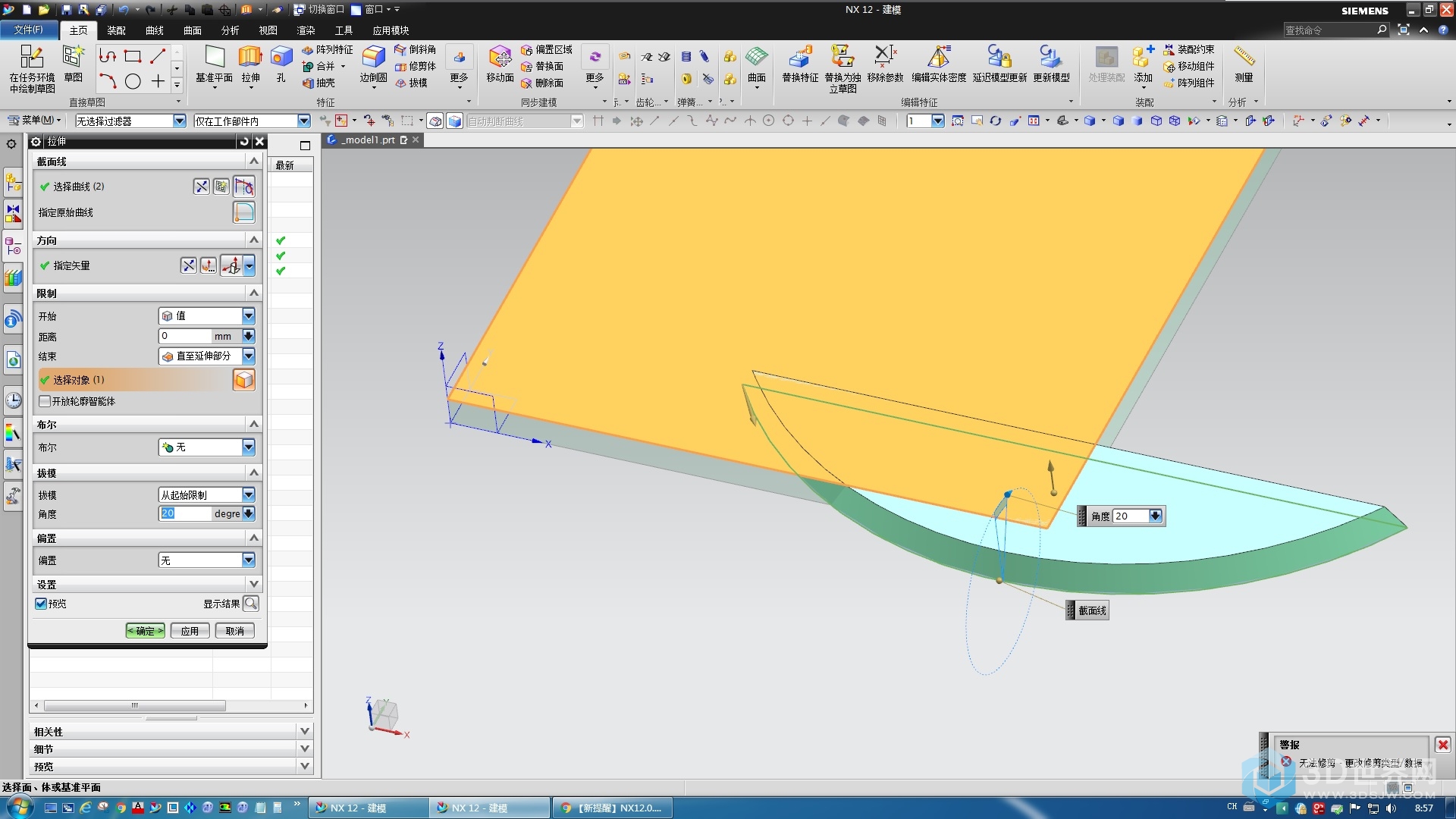
Task: Open the 拔模 ribbon tool
Action: point(411,83)
